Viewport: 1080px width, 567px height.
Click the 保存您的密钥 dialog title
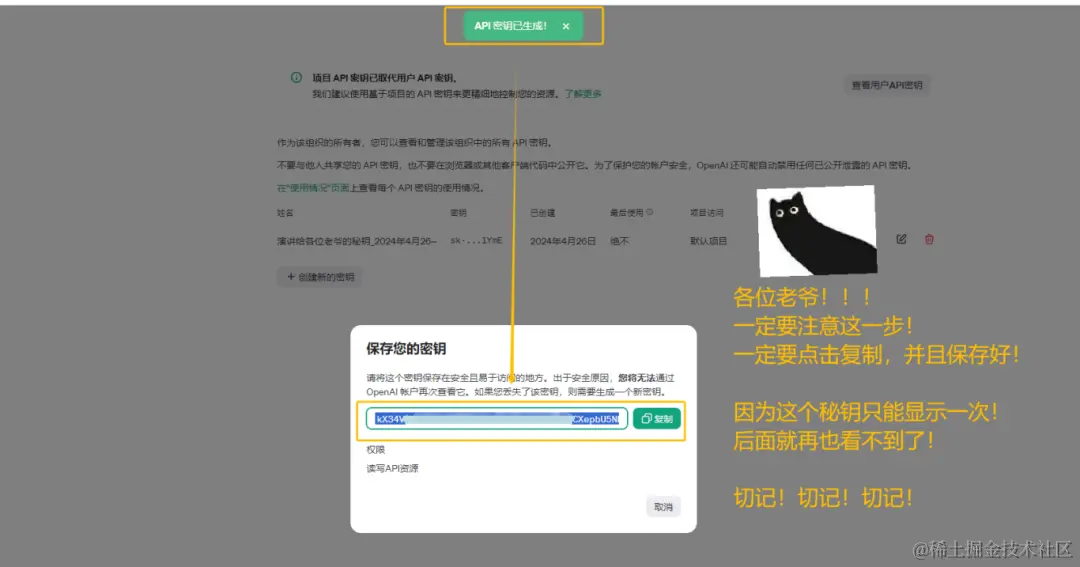[406, 349]
